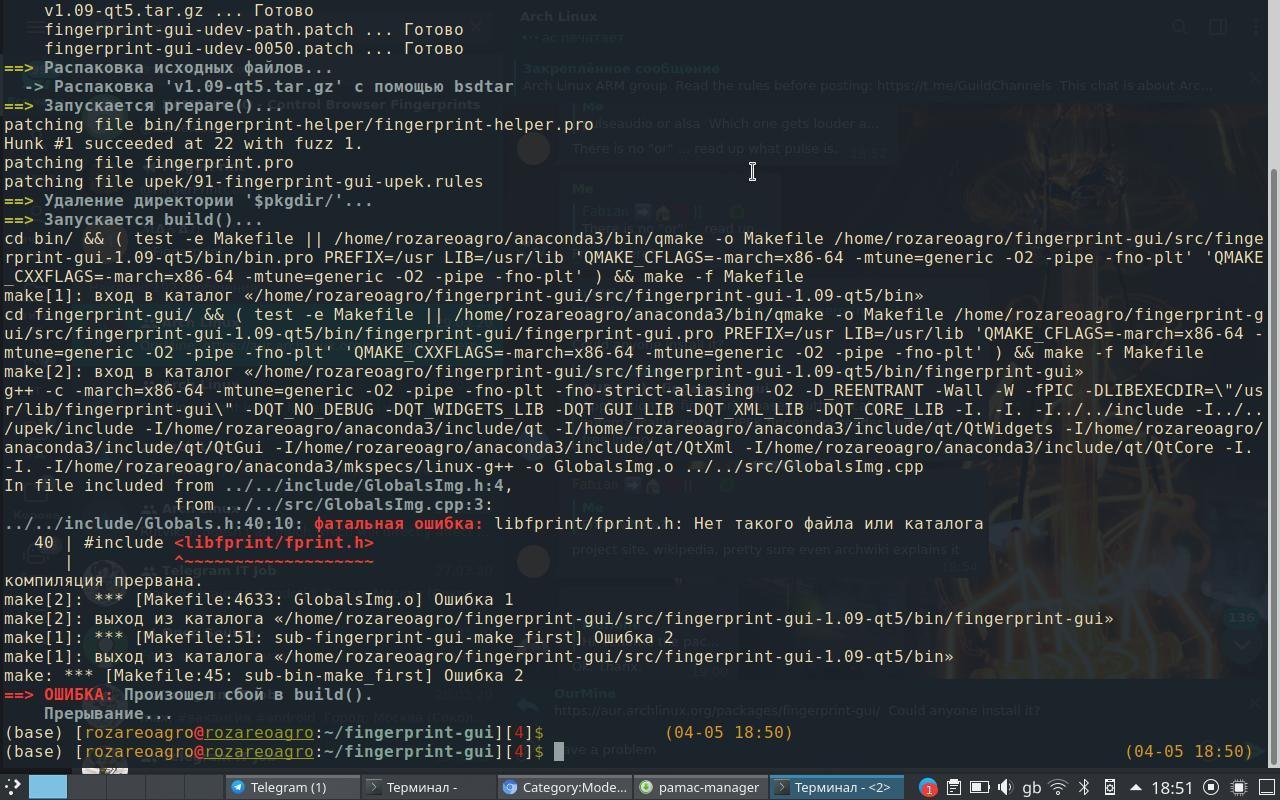This screenshot has width=1280, height=800.
Task: Click the red '<libfprint/fprint.h>' include text
Action: click(x=274, y=542)
